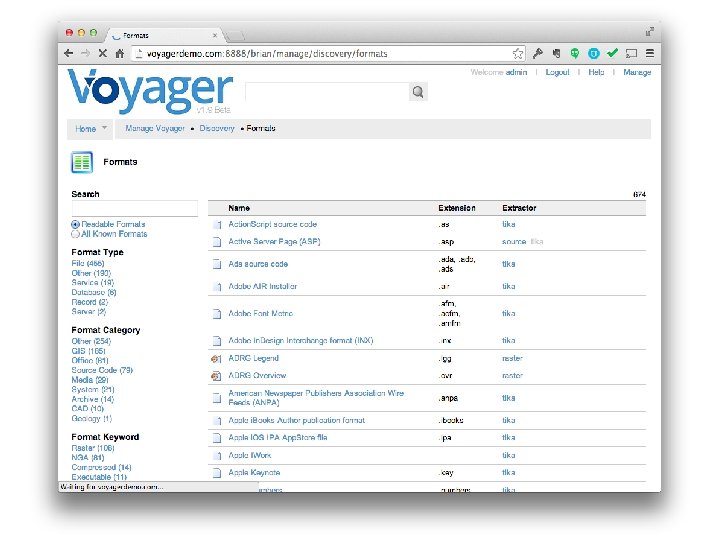720x540 pixels.
Task: Click the Manage link in top right
Action: pyautogui.click(x=637, y=72)
